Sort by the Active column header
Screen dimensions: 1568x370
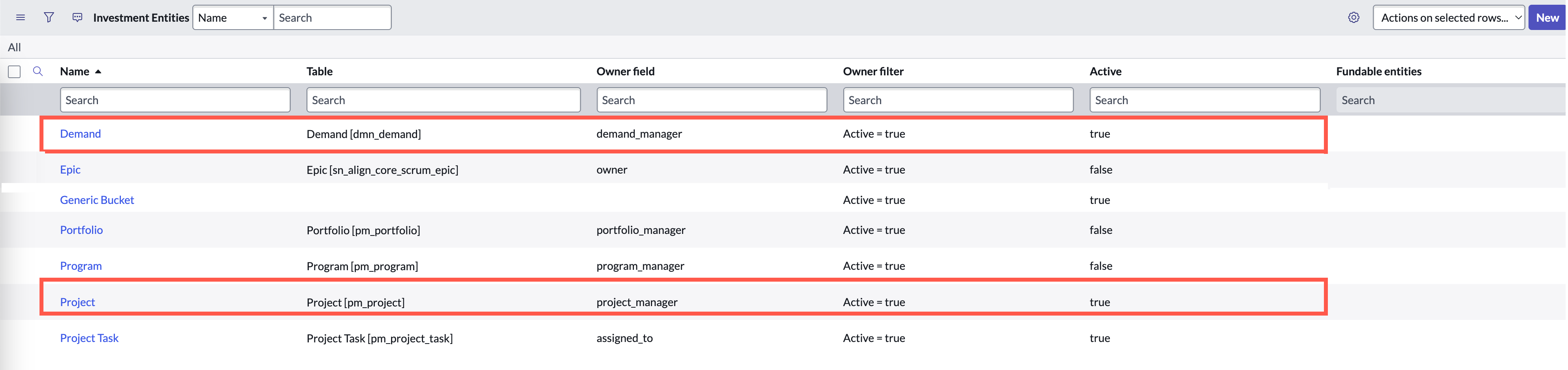pos(1105,72)
